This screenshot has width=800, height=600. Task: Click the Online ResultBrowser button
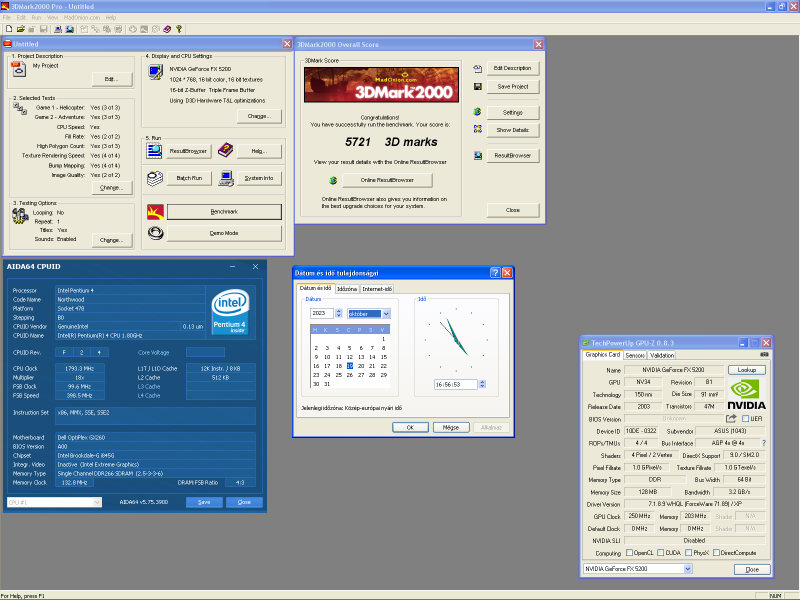tap(387, 180)
